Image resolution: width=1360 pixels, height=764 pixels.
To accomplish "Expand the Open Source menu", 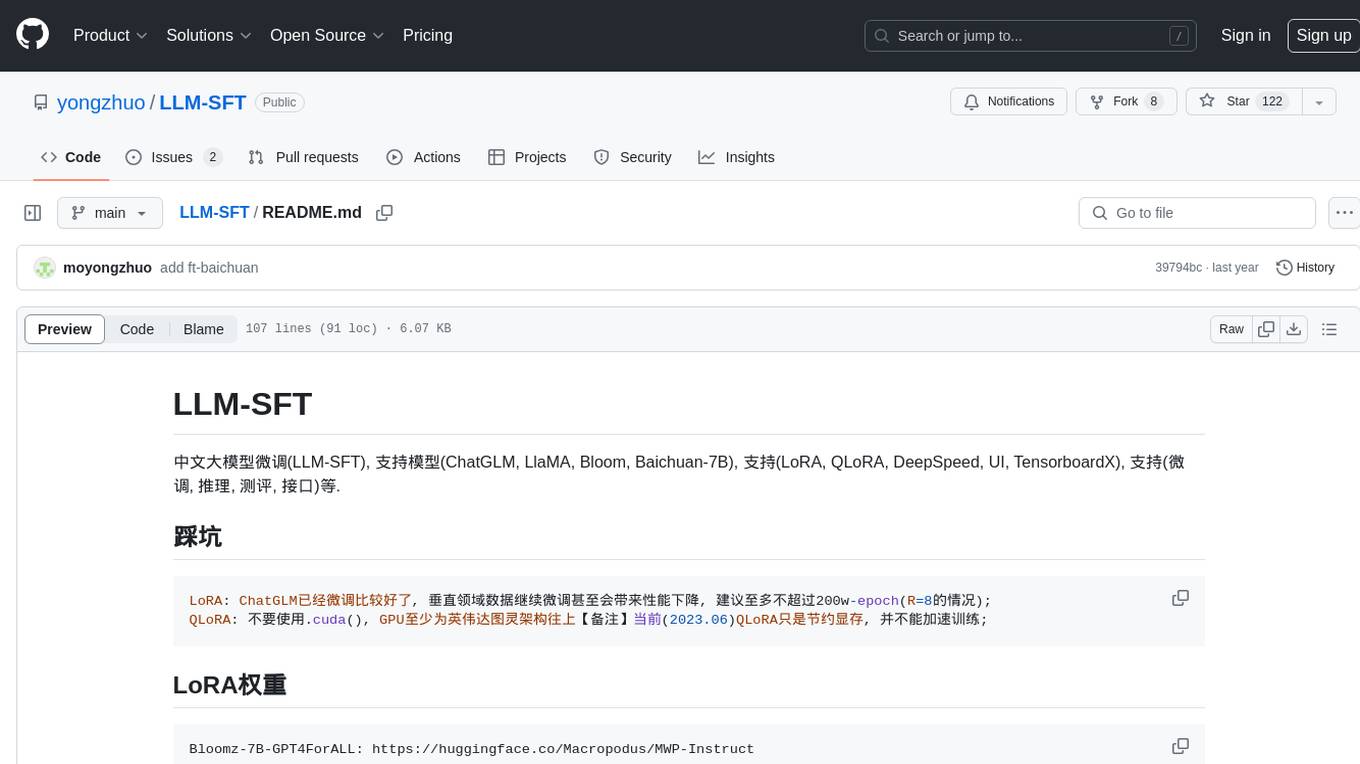I will click(327, 35).
